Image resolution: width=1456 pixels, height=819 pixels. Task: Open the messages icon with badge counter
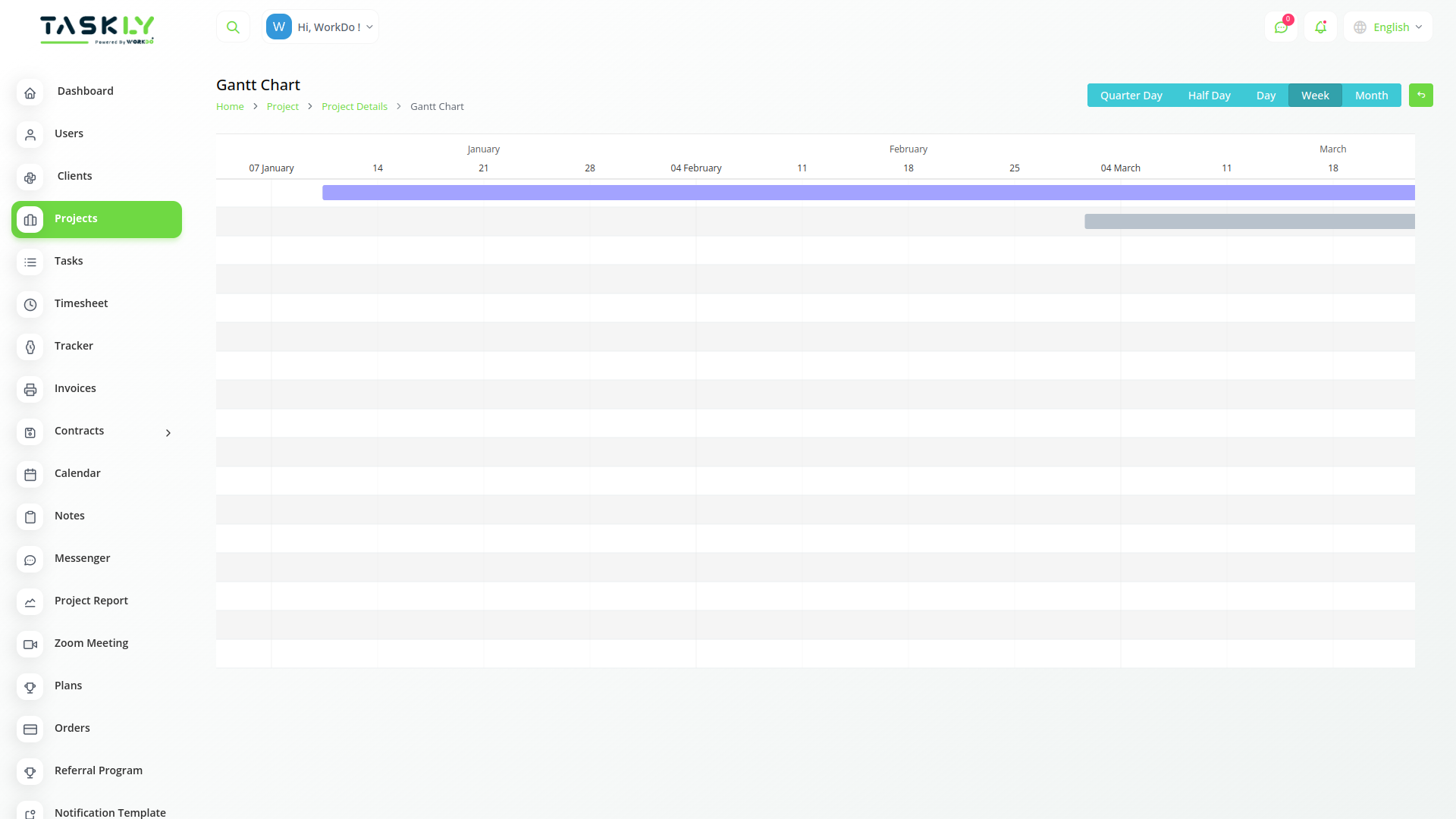click(1282, 27)
